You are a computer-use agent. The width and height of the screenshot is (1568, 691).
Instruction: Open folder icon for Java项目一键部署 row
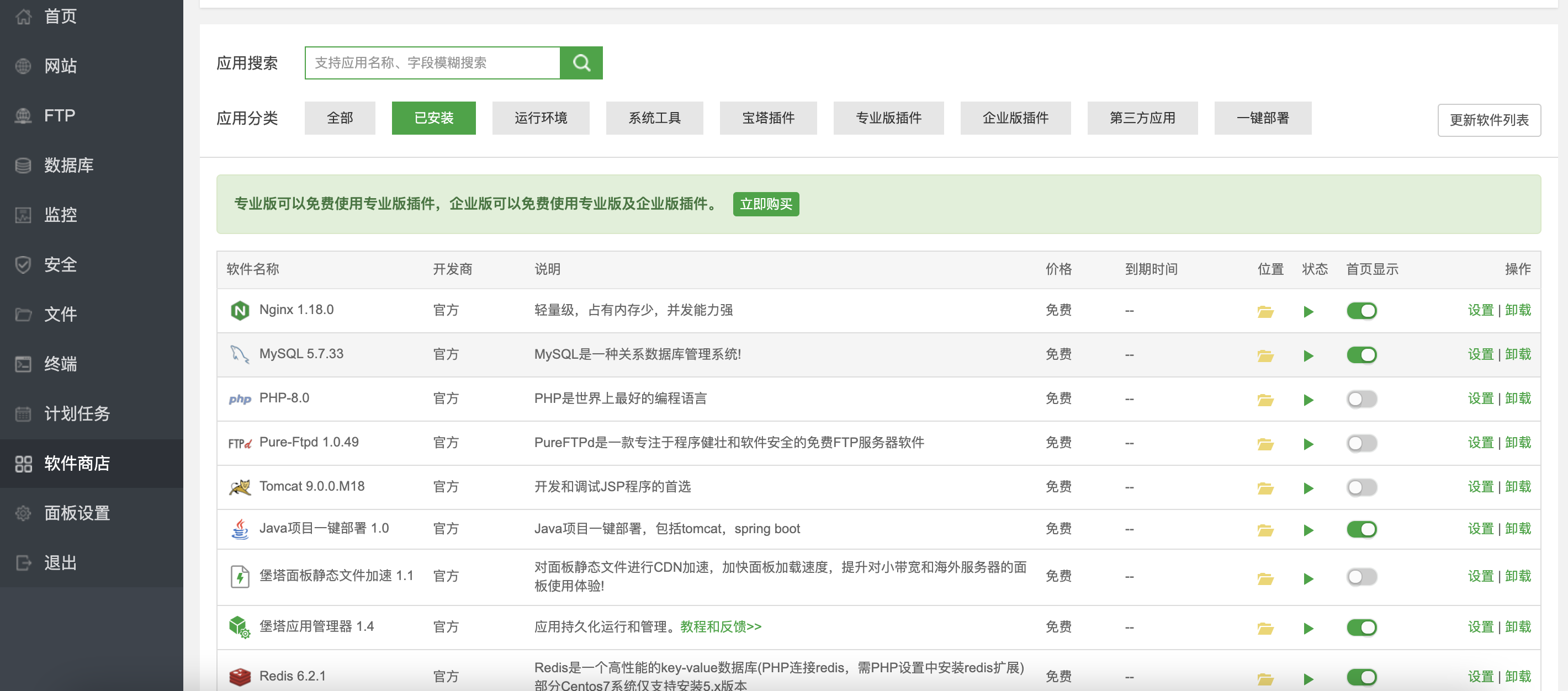click(1265, 530)
